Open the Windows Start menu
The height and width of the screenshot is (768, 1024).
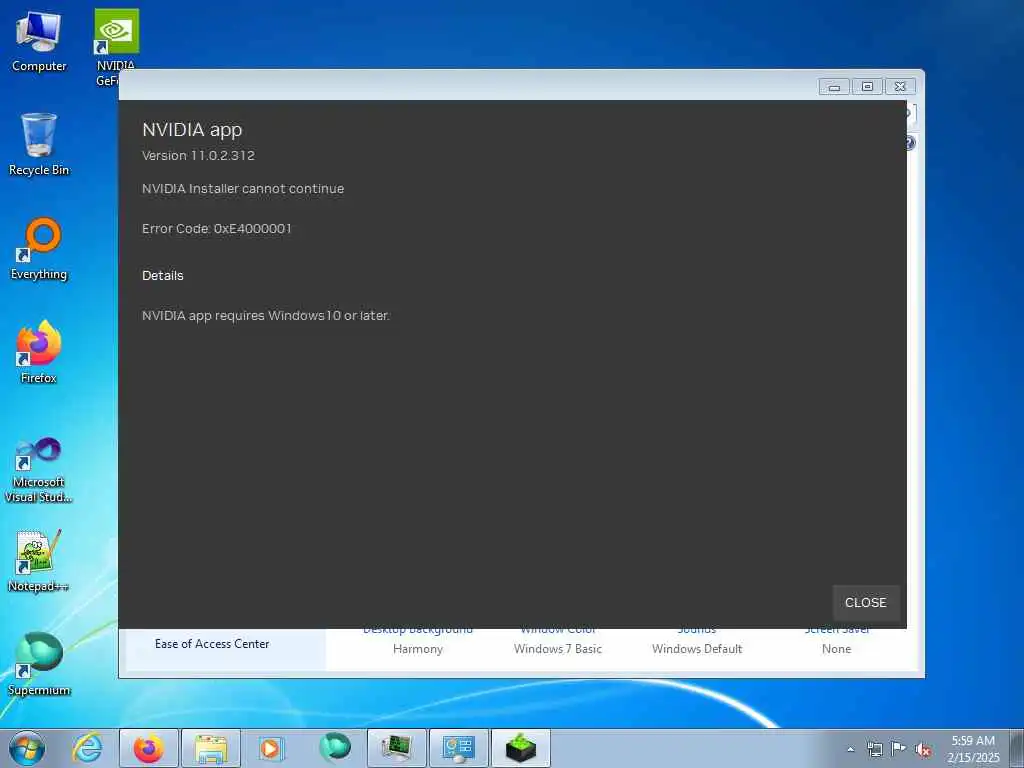pyautogui.click(x=27, y=748)
